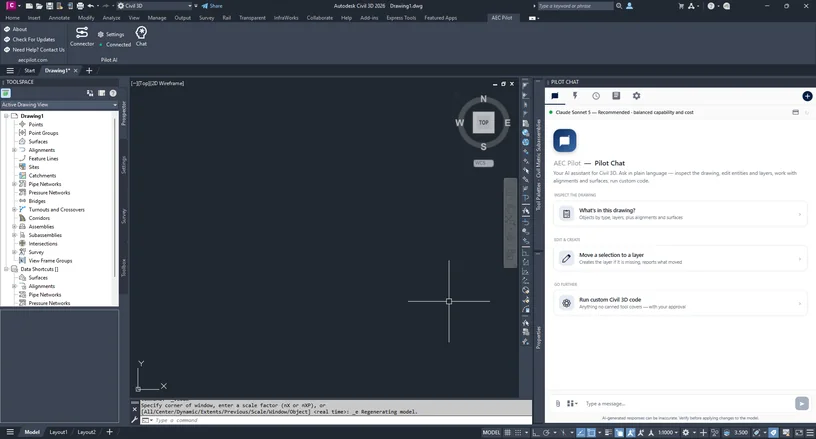
Task: Click the paperclip attach icon in the message box
Action: click(558, 403)
